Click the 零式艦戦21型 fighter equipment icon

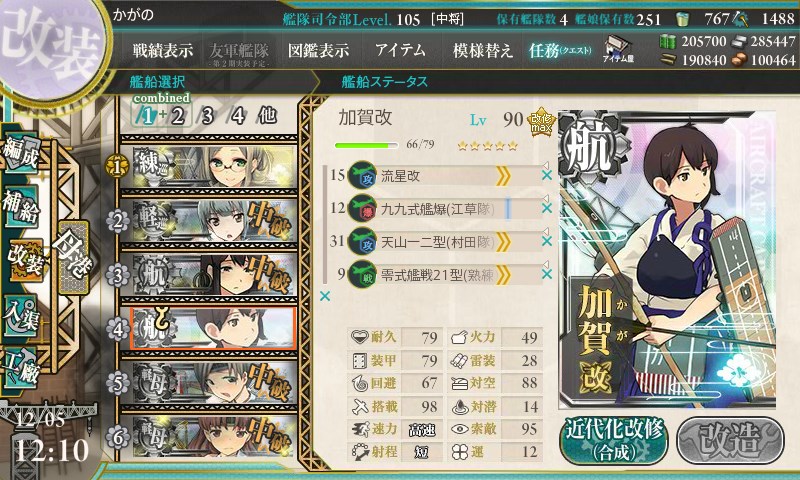362,275
